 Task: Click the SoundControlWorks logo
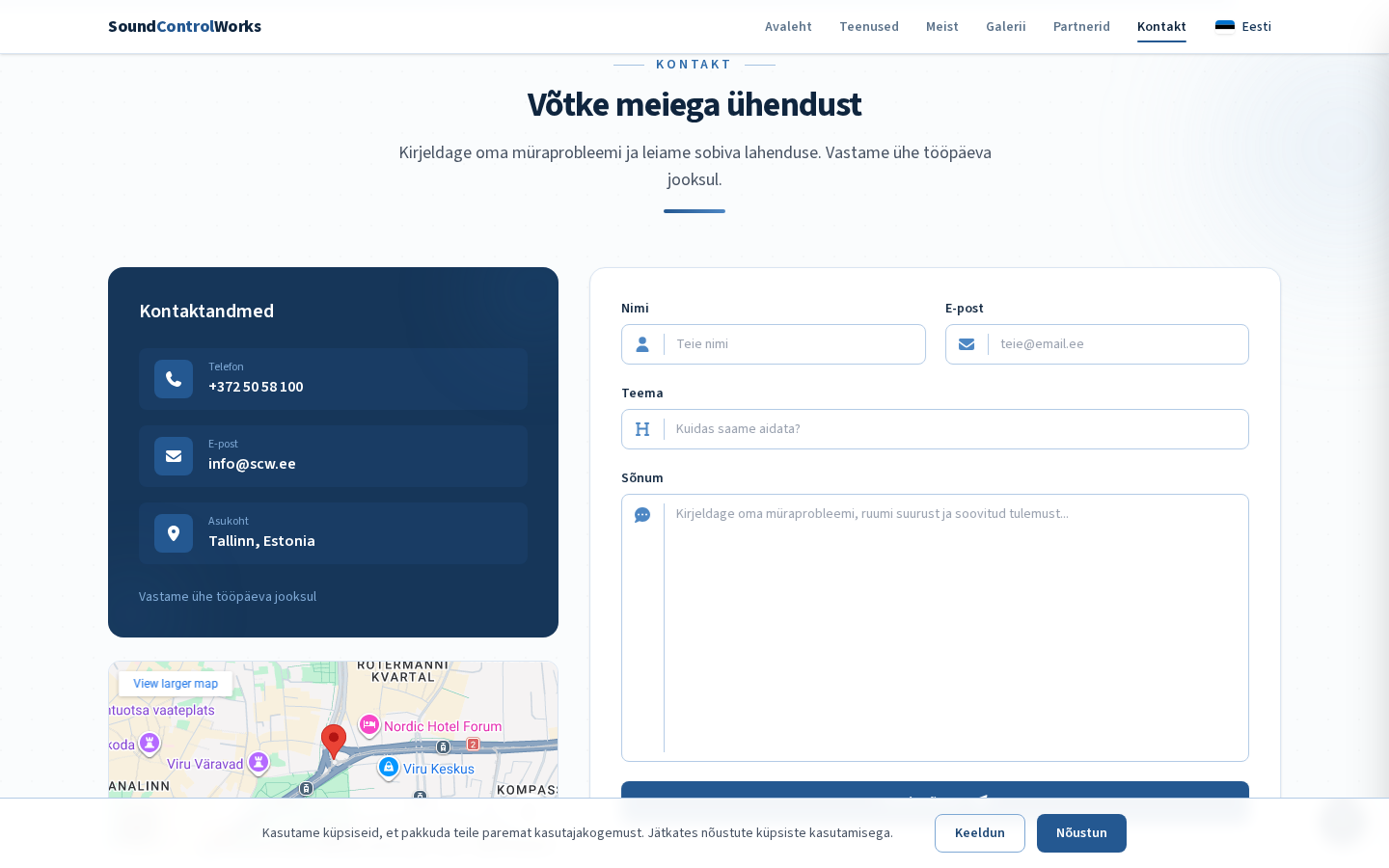tap(184, 26)
